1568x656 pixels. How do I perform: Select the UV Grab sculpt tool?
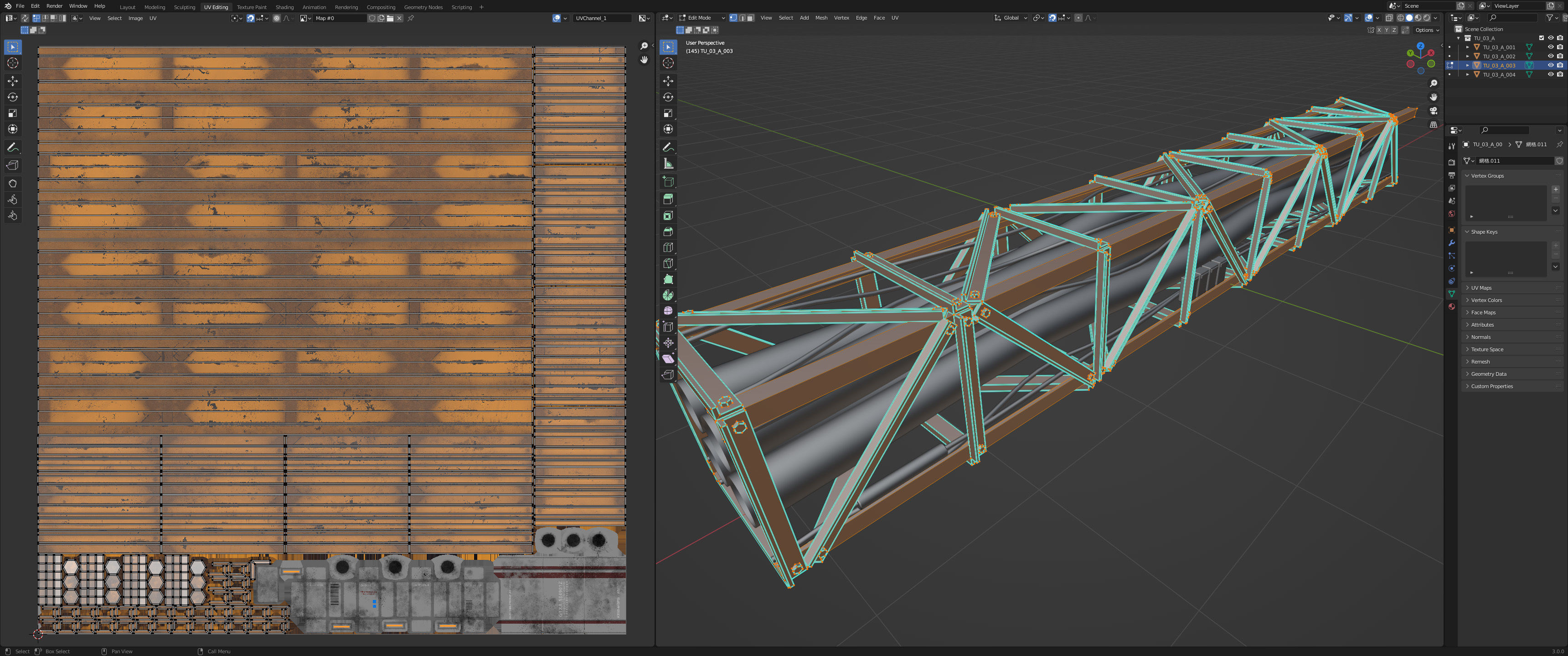(13, 183)
